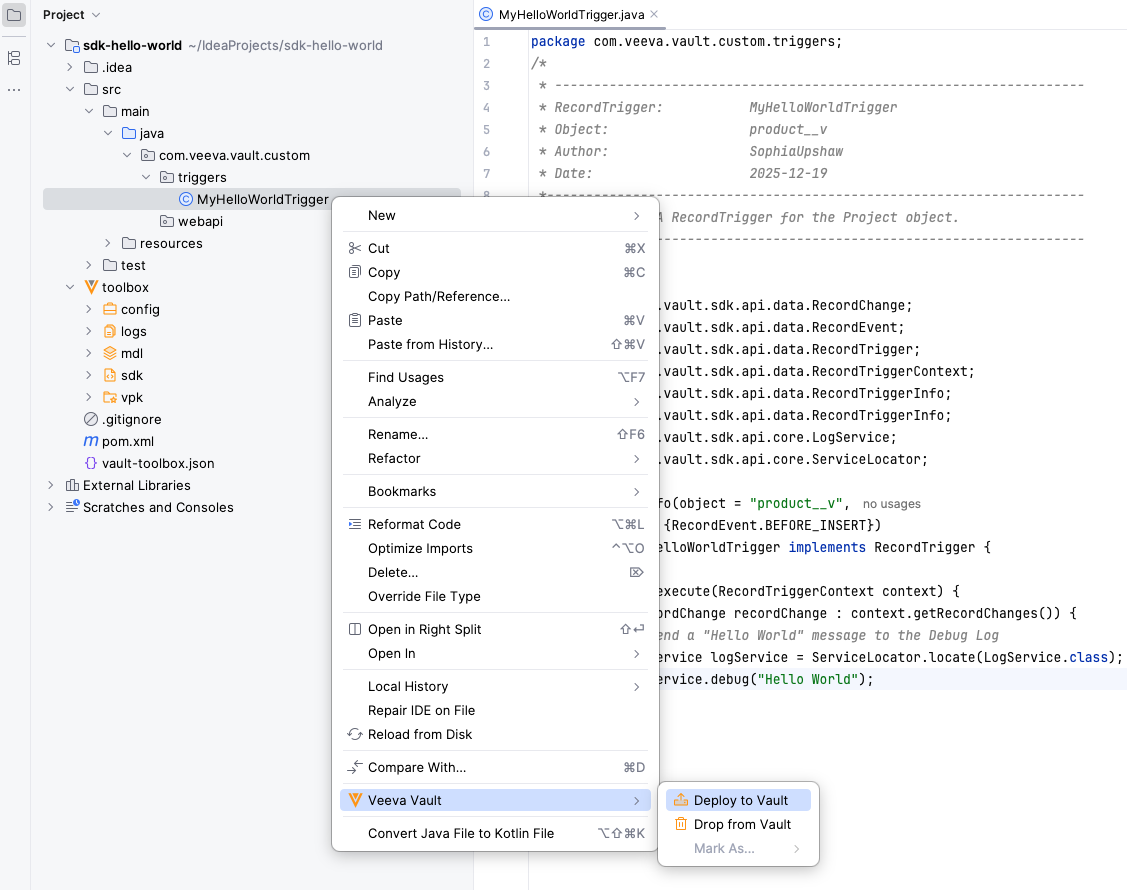Expand the resources folder
This screenshot has width=1127, height=890.
point(108,243)
